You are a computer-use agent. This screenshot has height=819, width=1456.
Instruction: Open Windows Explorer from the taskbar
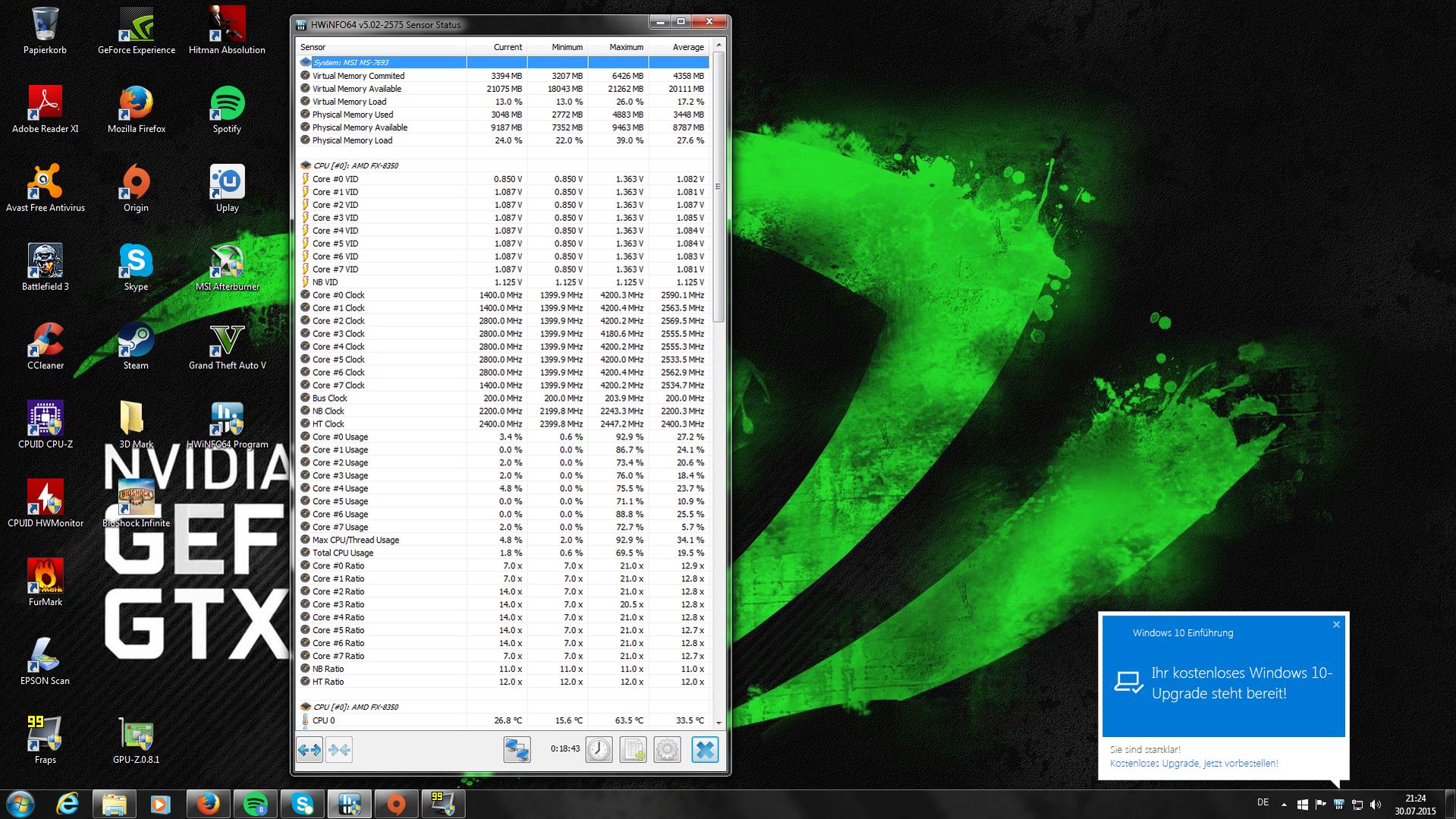coord(114,804)
